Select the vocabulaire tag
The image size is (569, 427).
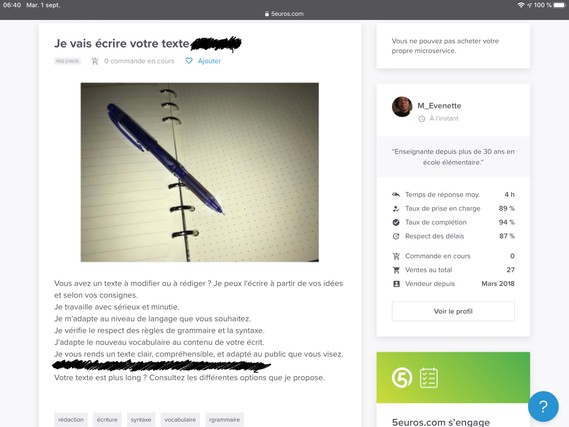pyautogui.click(x=180, y=420)
